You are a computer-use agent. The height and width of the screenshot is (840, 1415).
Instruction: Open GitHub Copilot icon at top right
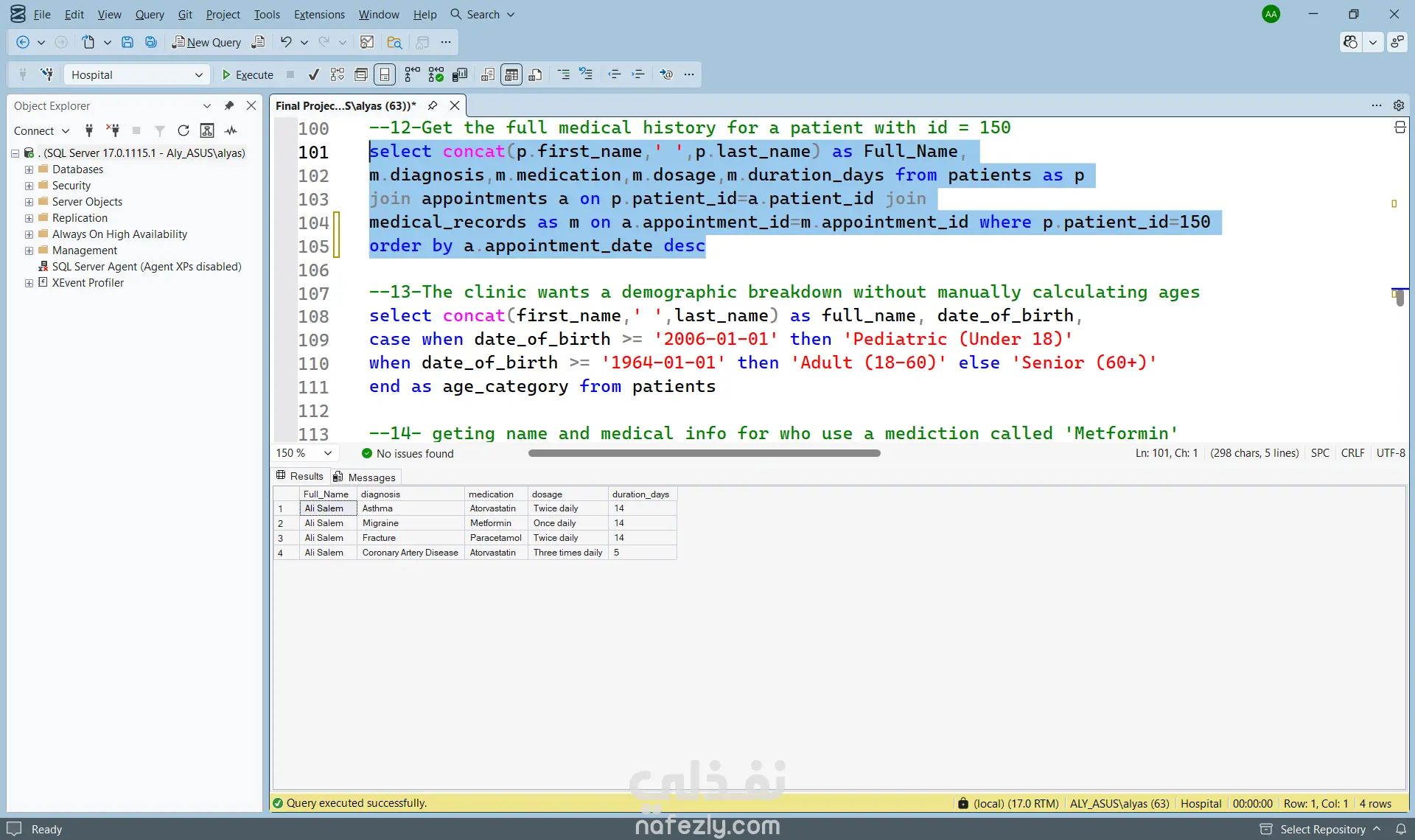[x=1350, y=42]
